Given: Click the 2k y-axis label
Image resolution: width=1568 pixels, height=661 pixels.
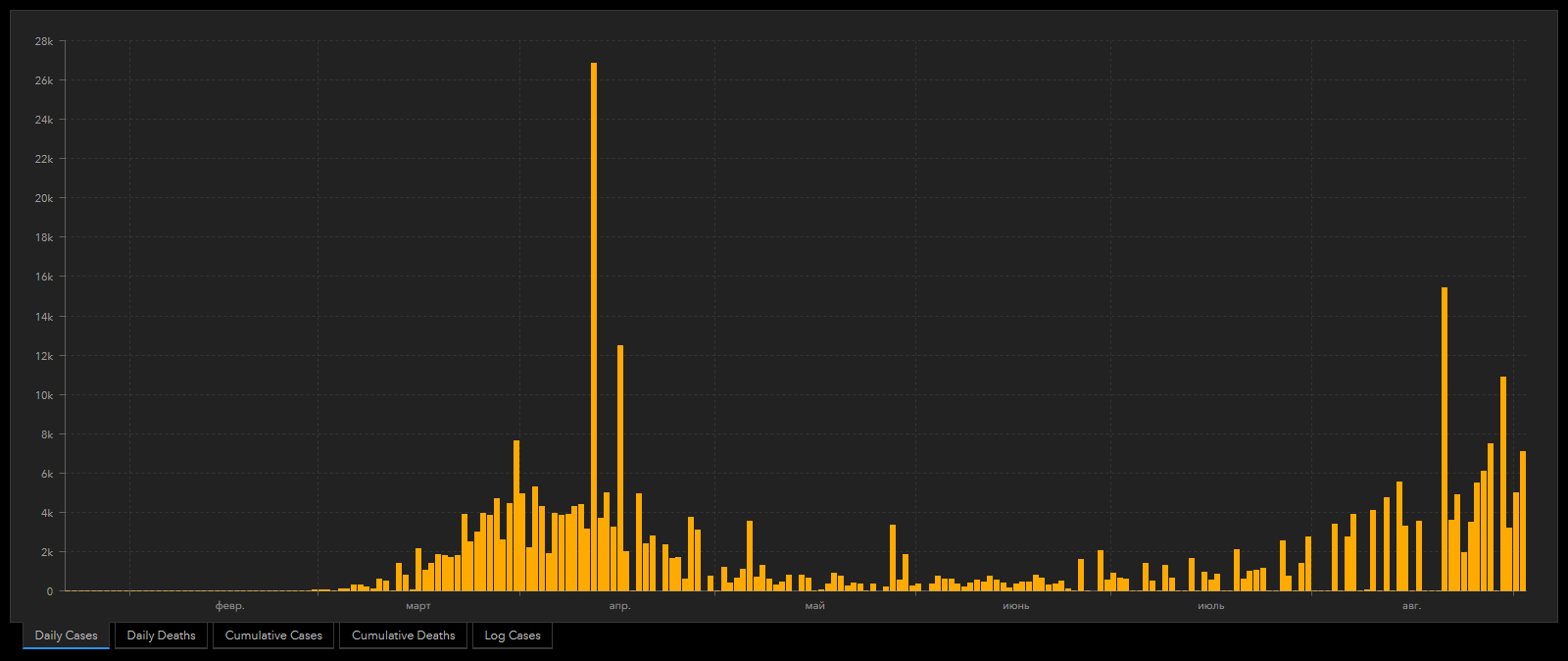Looking at the screenshot, I should point(47,552).
